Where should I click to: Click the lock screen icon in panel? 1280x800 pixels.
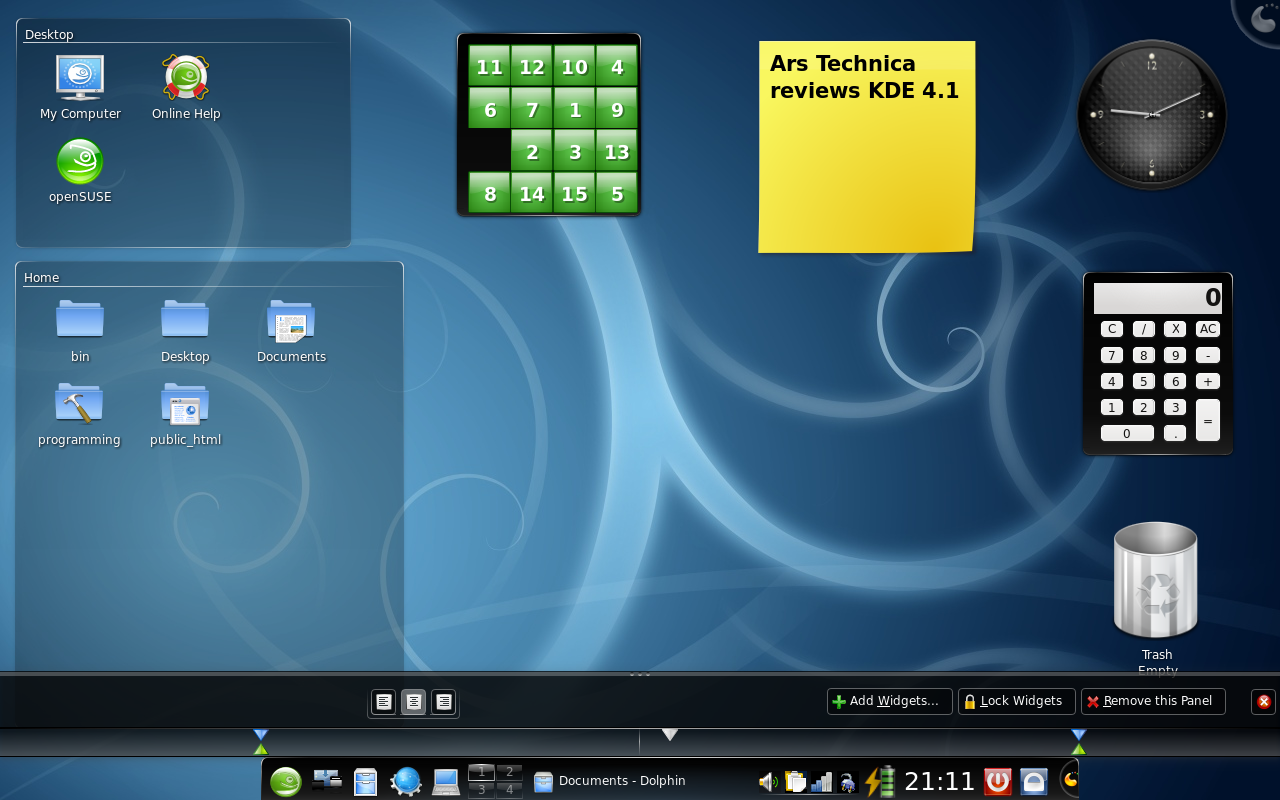1033,781
